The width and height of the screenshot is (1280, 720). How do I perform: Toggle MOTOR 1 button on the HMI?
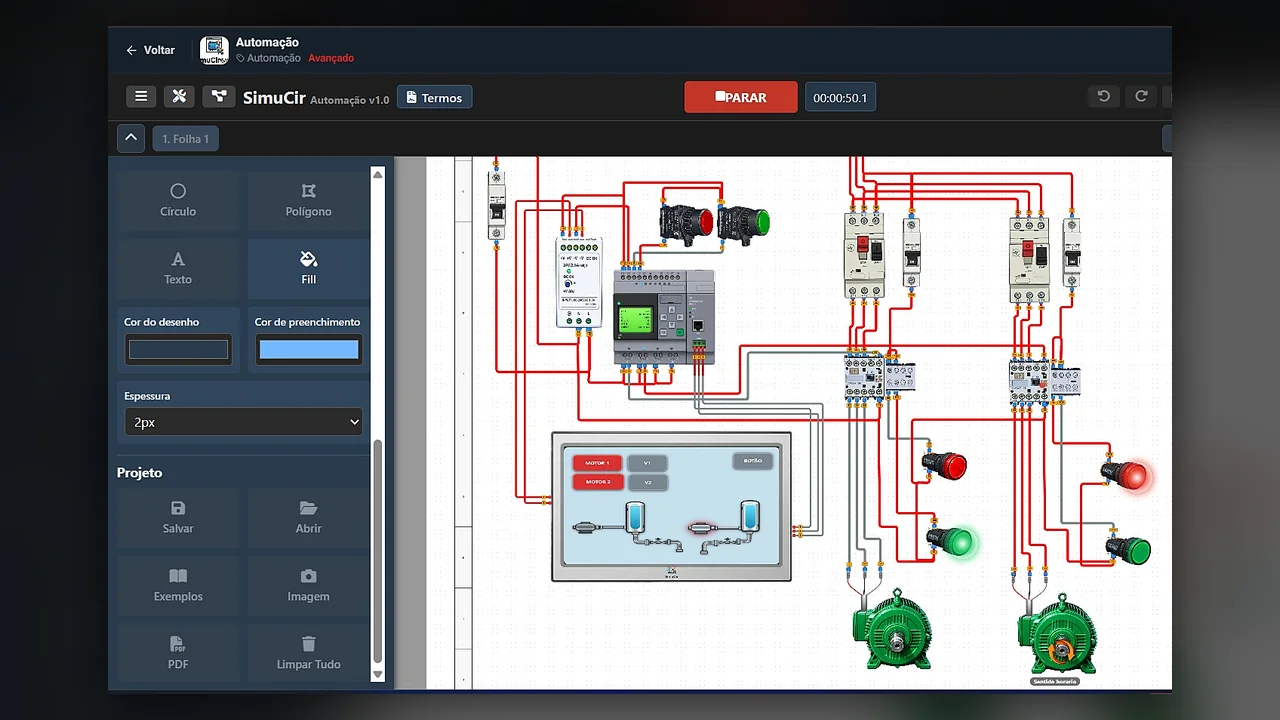597,463
